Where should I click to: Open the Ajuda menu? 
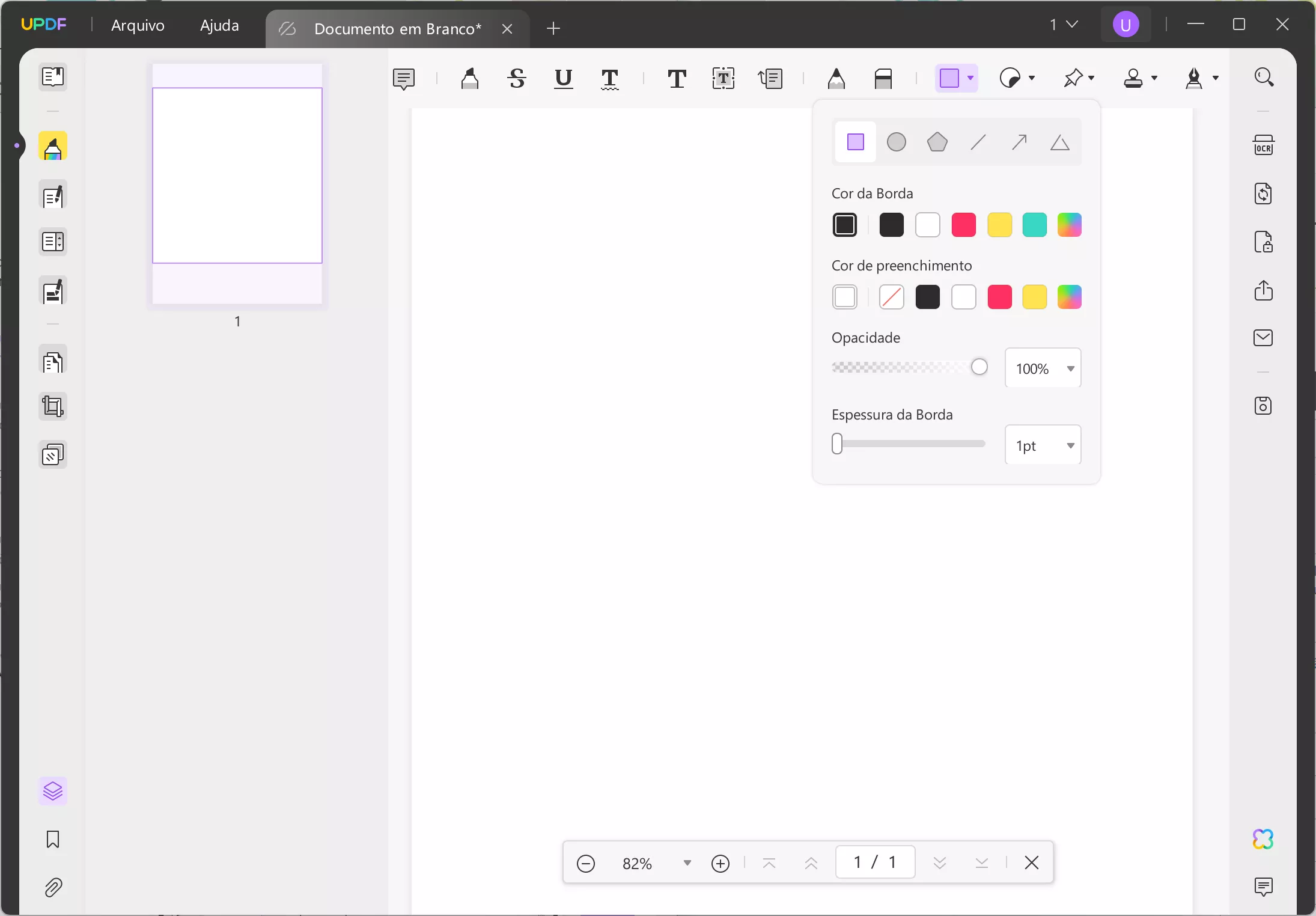(x=220, y=25)
